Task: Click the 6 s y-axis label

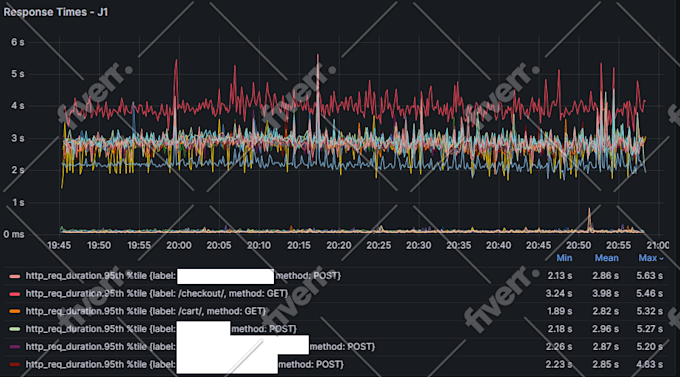Action: [17, 42]
